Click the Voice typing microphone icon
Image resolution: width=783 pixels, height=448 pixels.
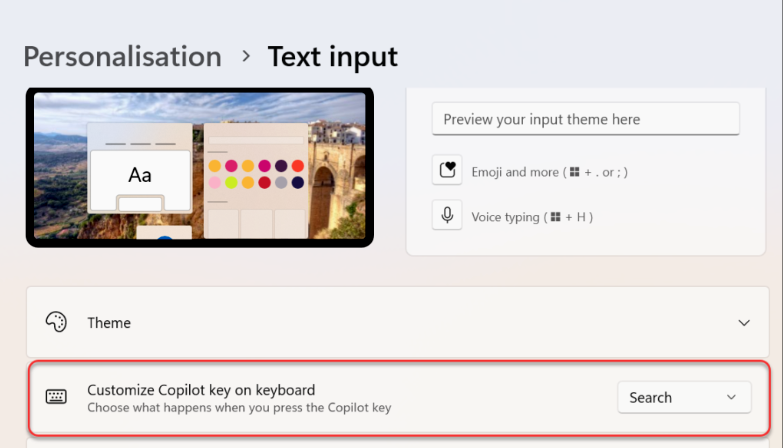(x=447, y=216)
